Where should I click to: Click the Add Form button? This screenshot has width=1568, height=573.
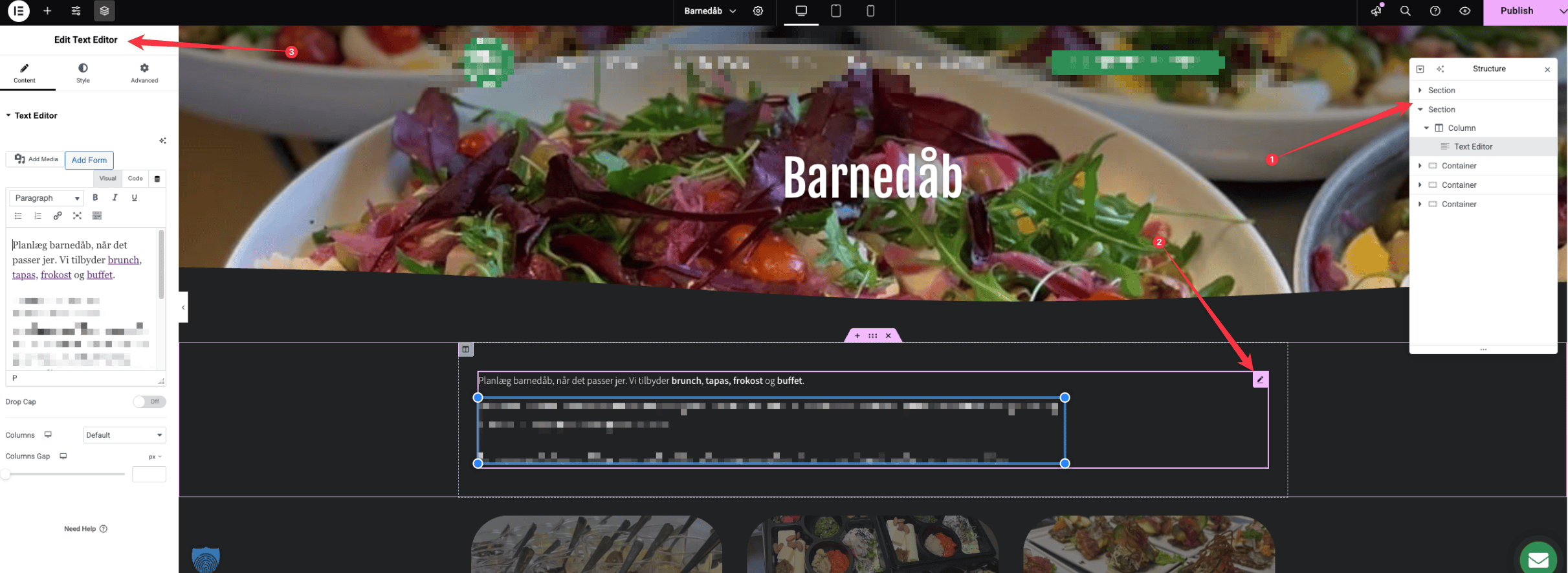tap(89, 160)
